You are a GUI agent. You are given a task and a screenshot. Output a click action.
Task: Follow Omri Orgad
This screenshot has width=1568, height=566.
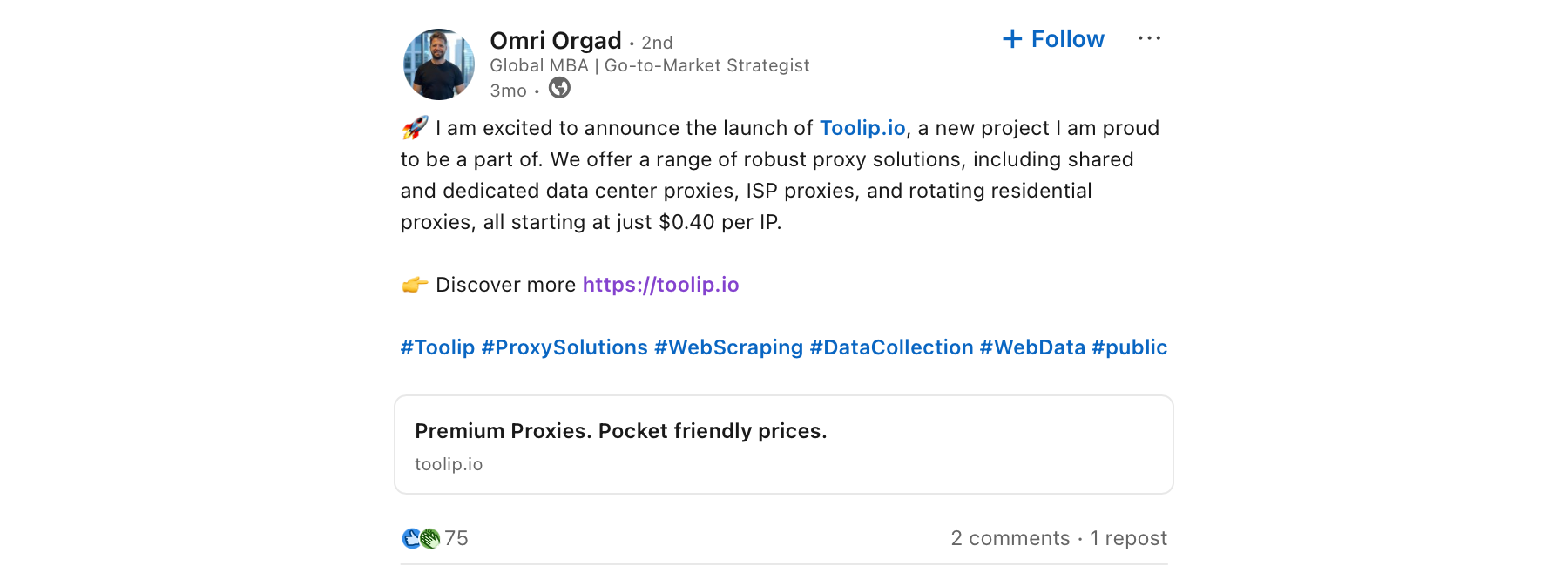1054,39
